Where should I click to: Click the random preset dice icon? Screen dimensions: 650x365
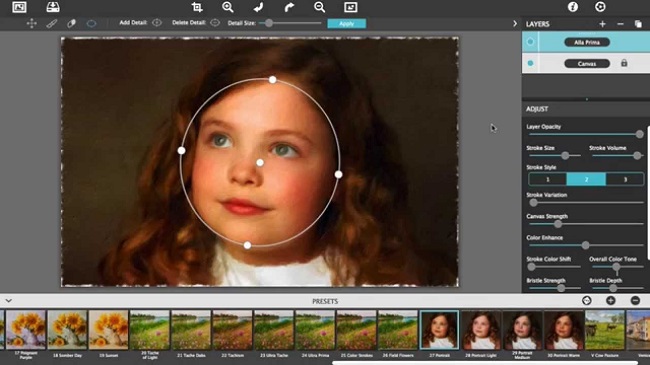point(587,300)
